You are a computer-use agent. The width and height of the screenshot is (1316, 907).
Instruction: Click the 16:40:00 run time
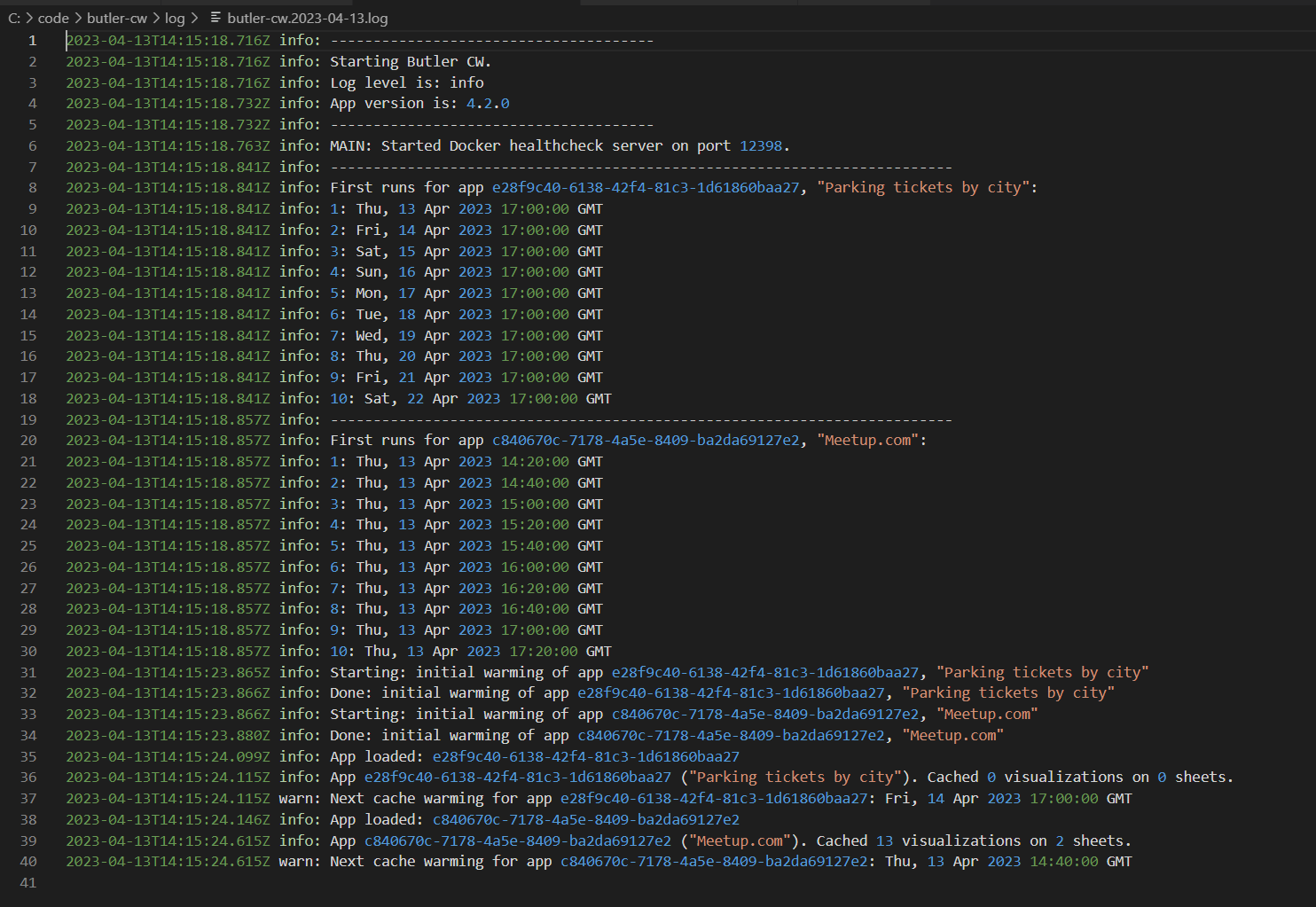tap(535, 608)
